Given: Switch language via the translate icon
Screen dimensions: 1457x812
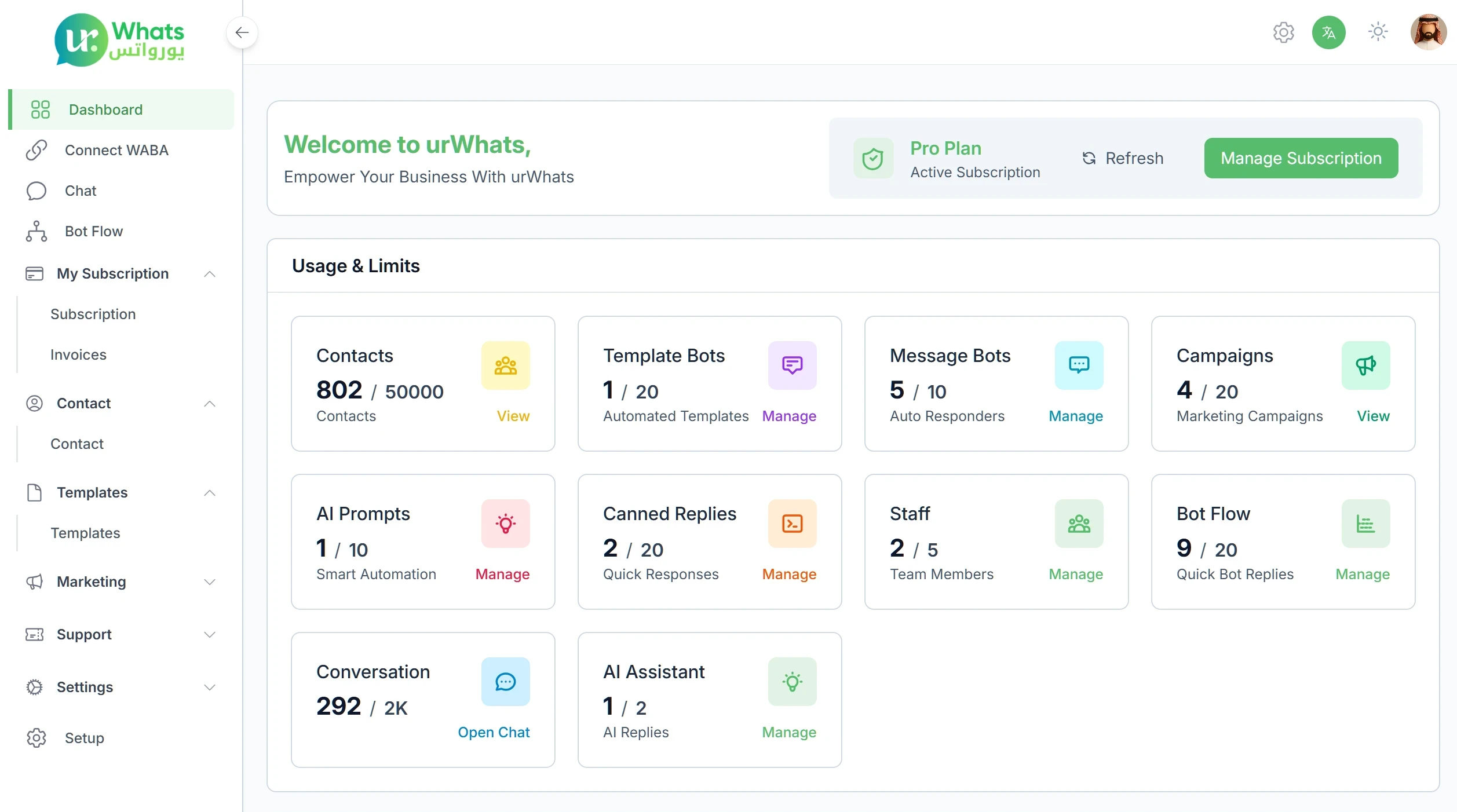Looking at the screenshot, I should (x=1328, y=32).
